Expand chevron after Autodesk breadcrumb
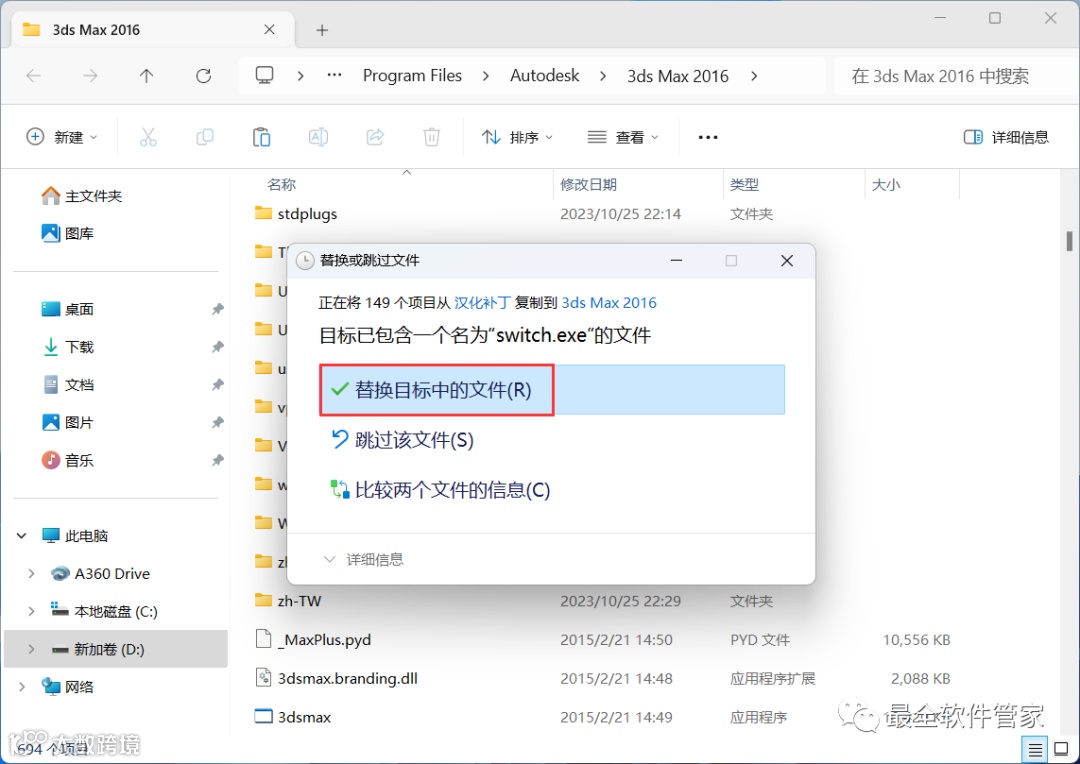The image size is (1080, 764). point(603,76)
